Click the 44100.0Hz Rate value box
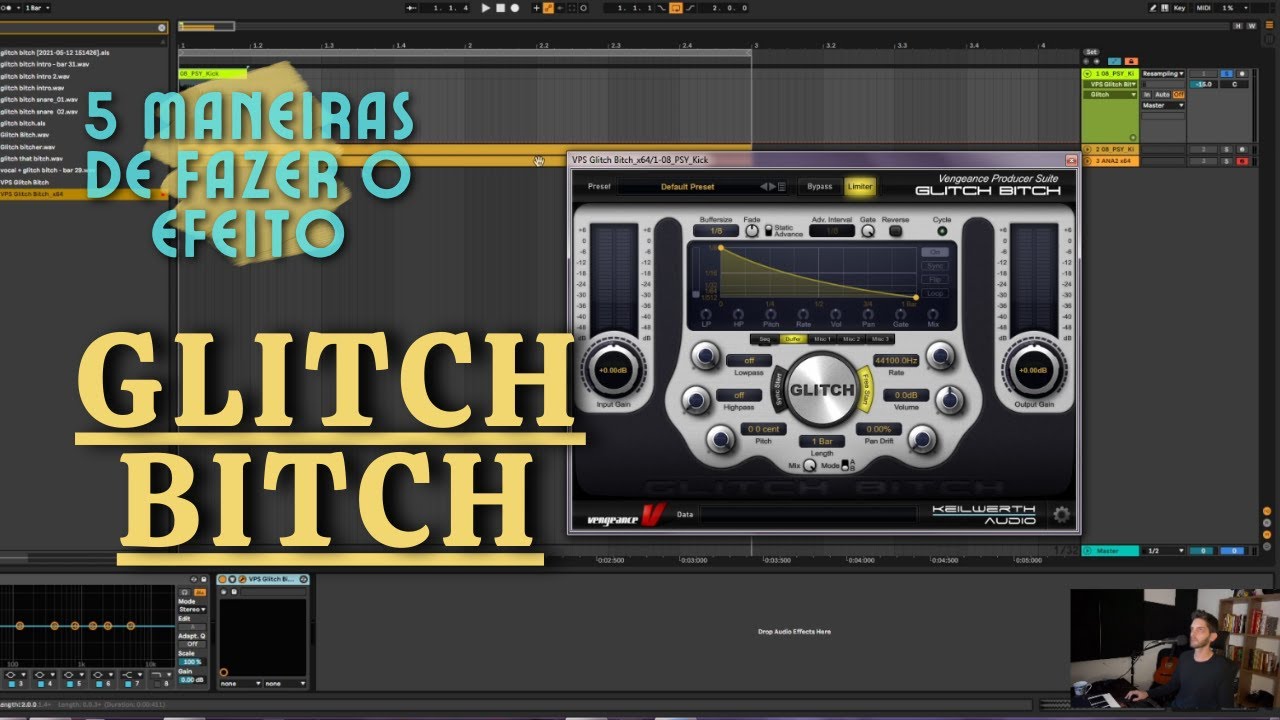Screen dimensions: 1280x720 click(896, 360)
